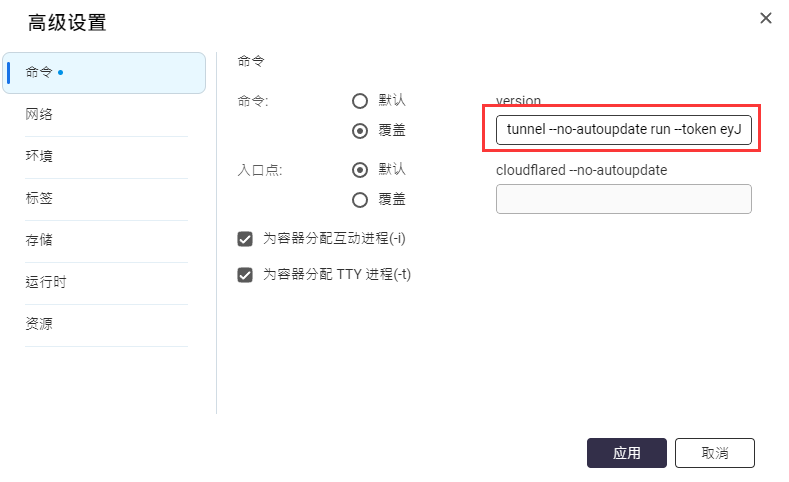Screen dimensions: 789x482
Task: Switch to the 资源 tab
Action: point(106,325)
